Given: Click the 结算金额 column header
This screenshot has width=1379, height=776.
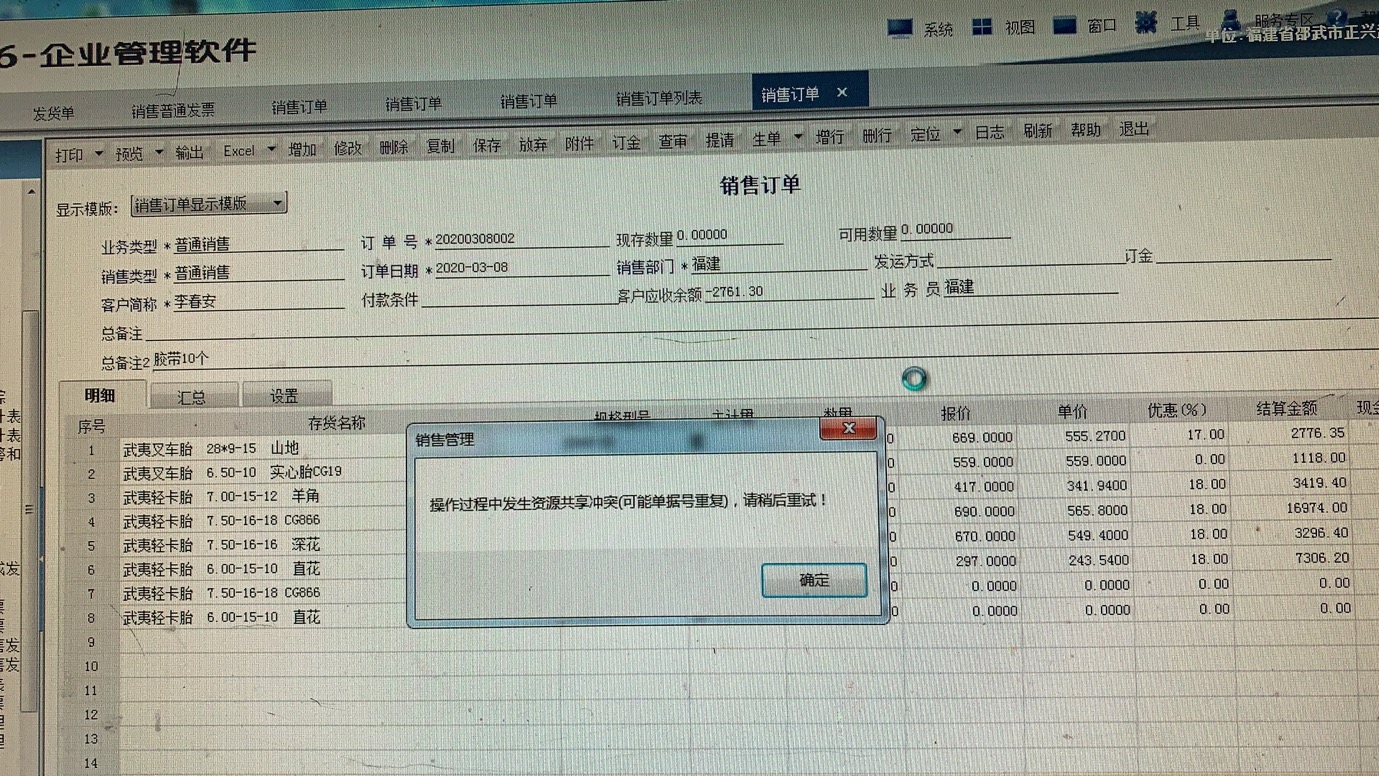Looking at the screenshot, I should click(x=1286, y=408).
